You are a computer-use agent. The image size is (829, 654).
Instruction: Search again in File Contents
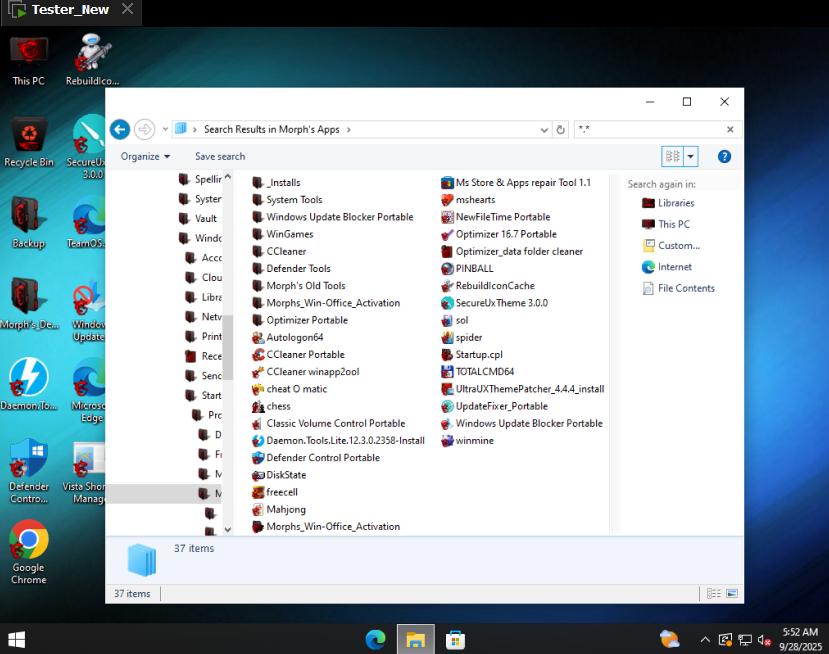685,288
